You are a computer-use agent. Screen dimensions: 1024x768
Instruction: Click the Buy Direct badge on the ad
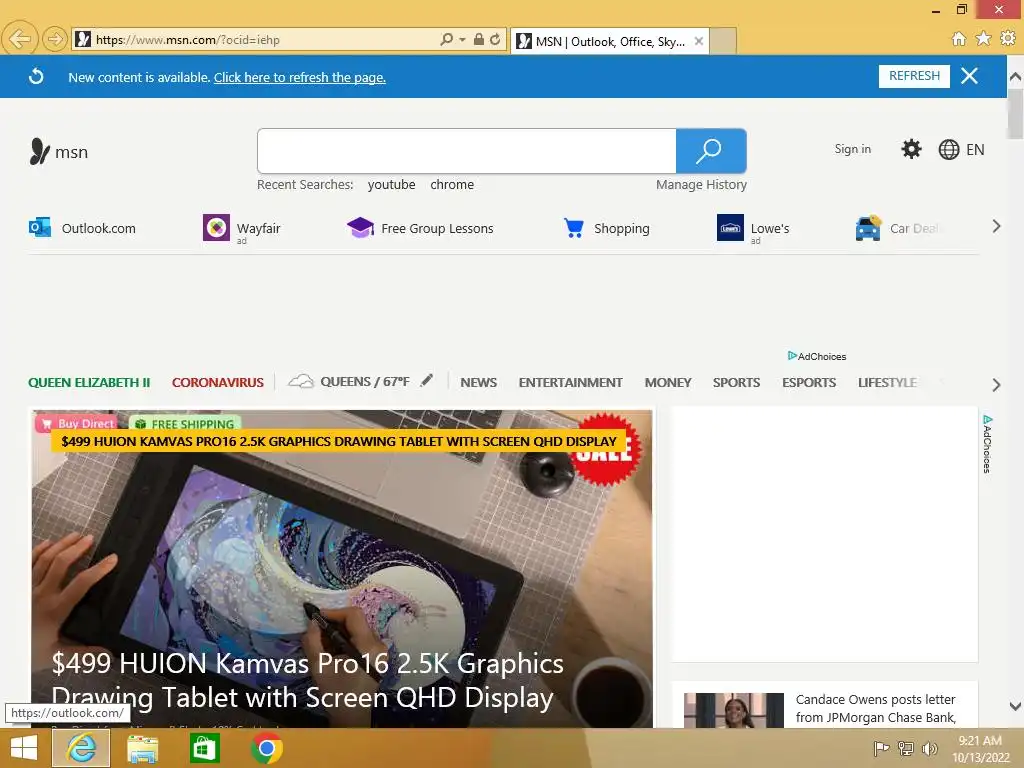click(76, 423)
